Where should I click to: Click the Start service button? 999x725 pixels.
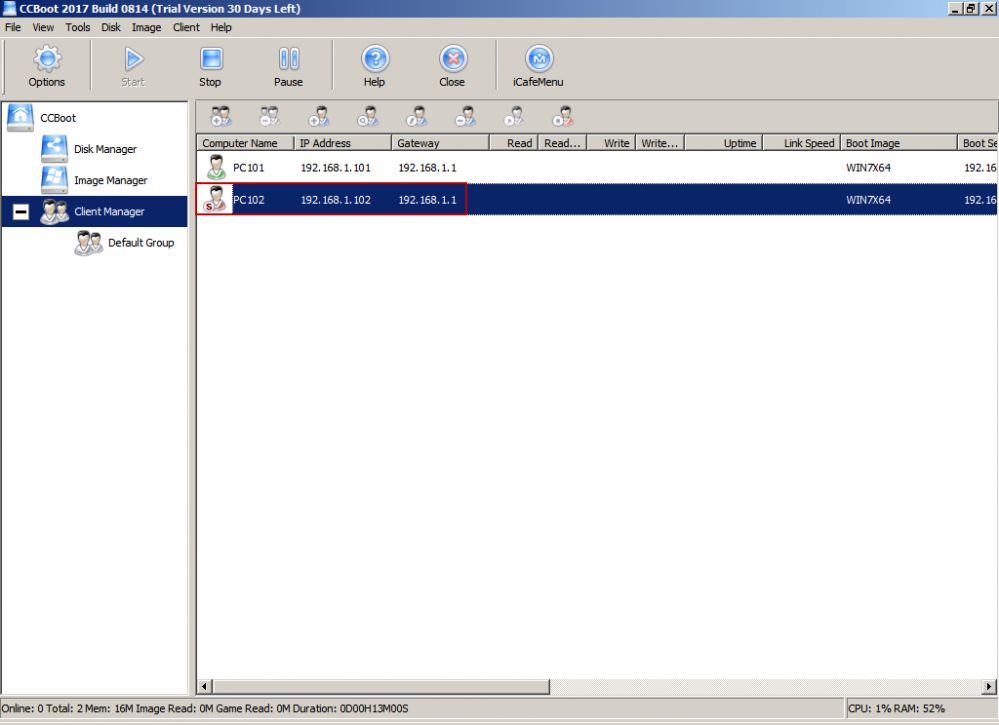(x=133, y=66)
